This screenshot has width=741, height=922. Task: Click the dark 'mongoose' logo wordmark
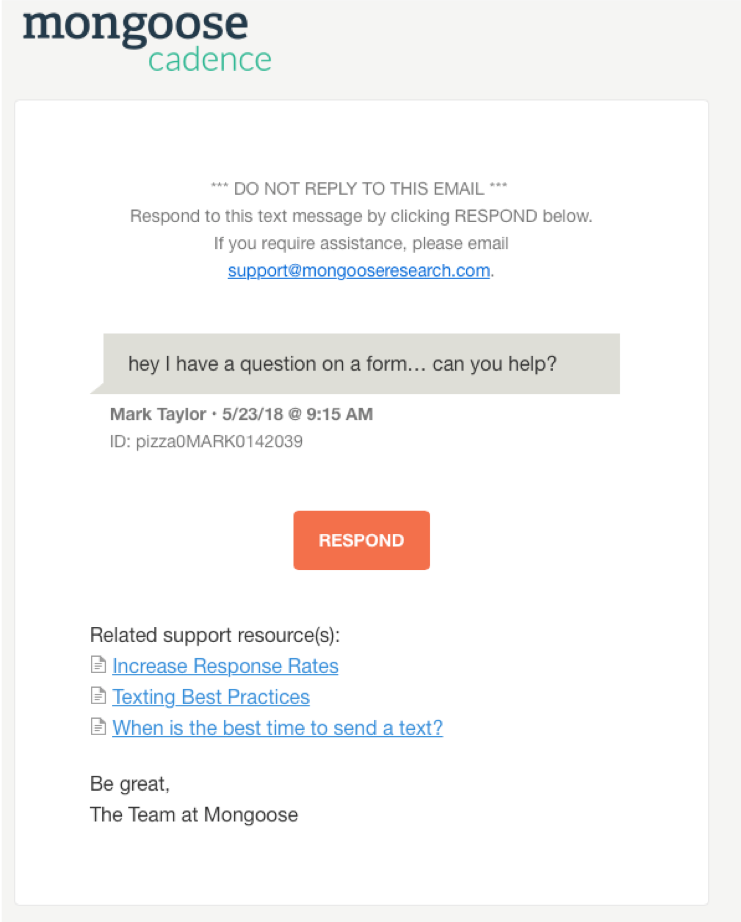(x=135, y=24)
